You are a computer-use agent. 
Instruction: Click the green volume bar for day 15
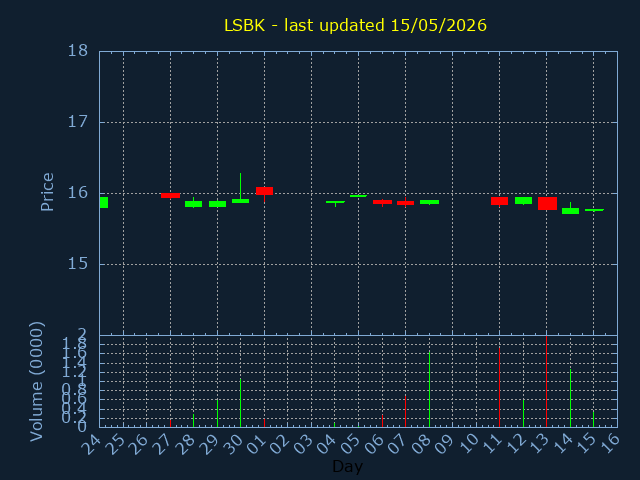(x=593, y=419)
